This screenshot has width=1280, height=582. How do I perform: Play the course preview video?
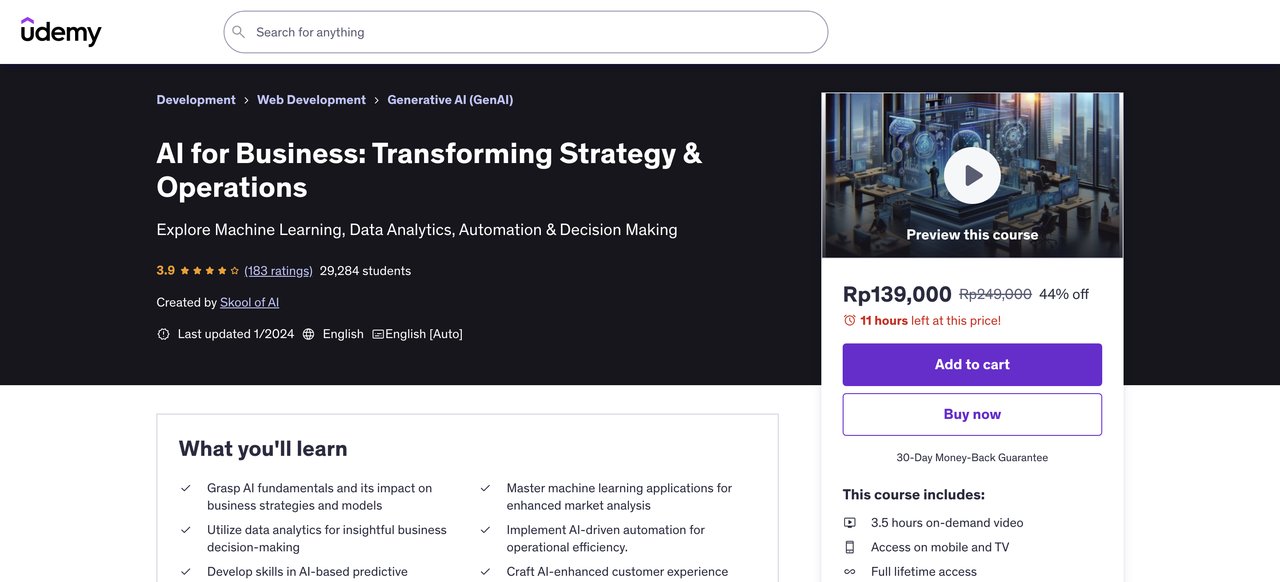click(972, 176)
